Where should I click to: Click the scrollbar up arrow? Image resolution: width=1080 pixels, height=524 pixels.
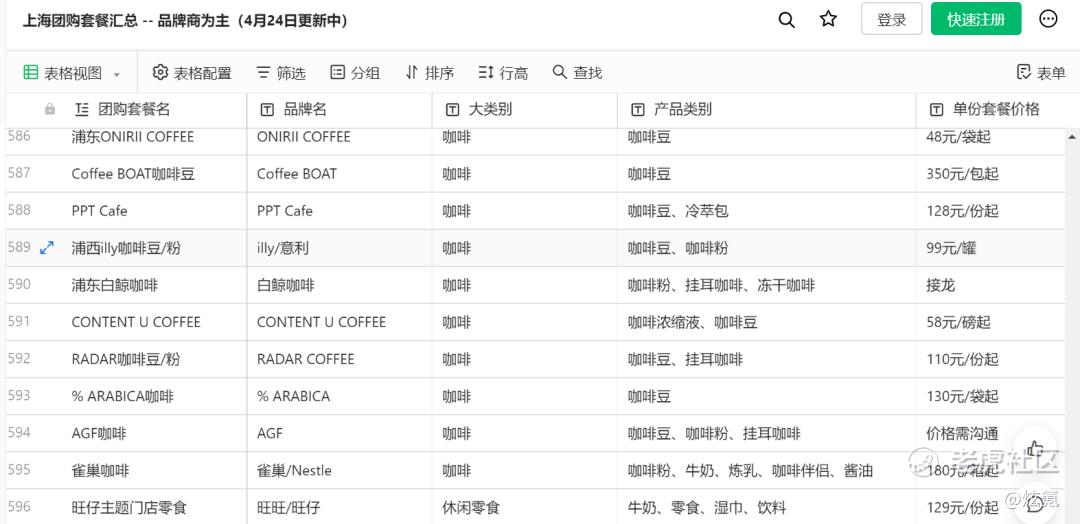click(x=1072, y=137)
